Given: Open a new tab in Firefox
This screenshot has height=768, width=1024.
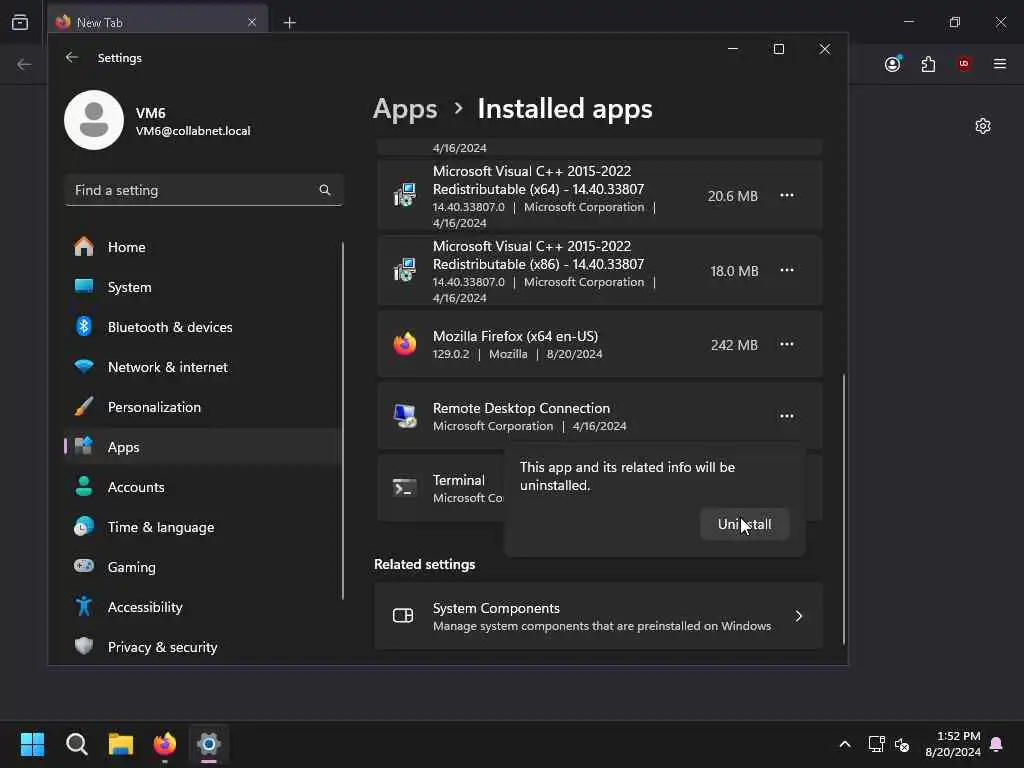Looking at the screenshot, I should pyautogui.click(x=289, y=23).
